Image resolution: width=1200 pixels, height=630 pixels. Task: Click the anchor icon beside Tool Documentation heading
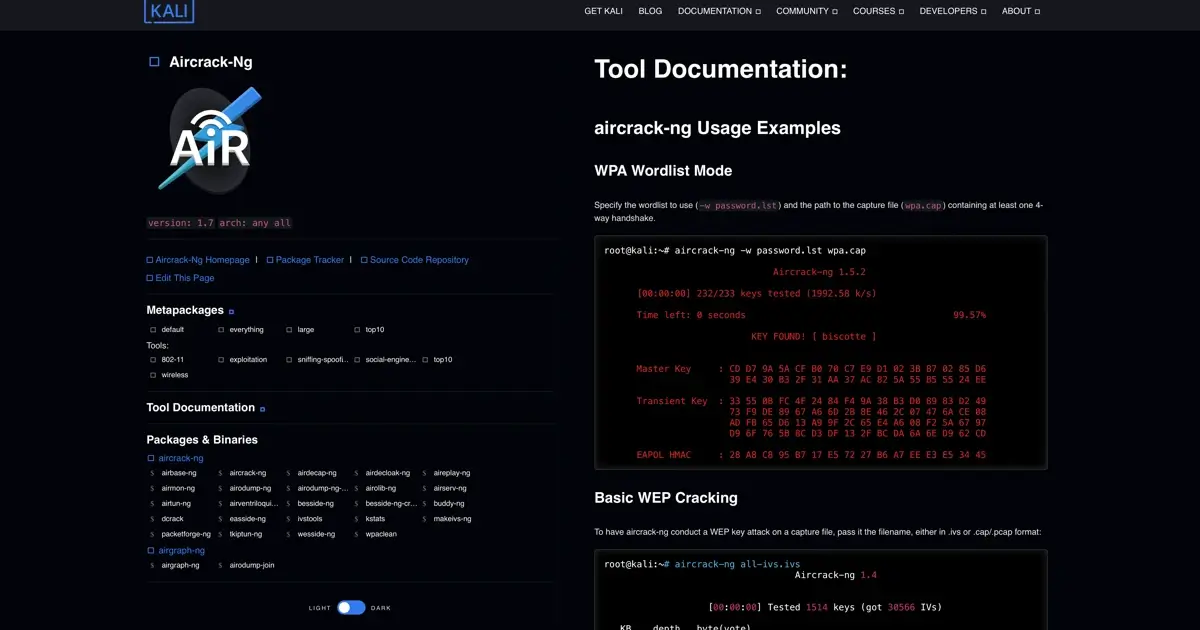263,409
